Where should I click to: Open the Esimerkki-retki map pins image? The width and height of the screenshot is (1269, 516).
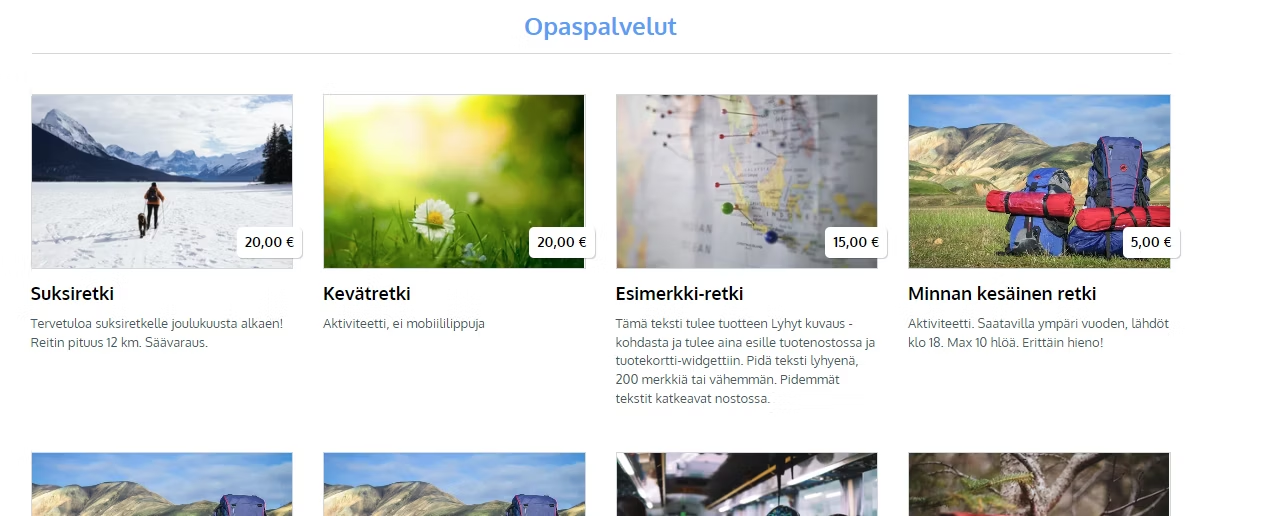point(747,181)
